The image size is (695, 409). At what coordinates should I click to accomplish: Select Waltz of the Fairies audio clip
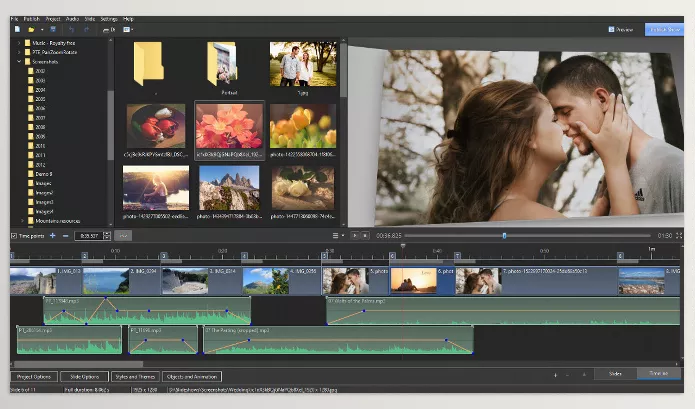(x=503, y=311)
